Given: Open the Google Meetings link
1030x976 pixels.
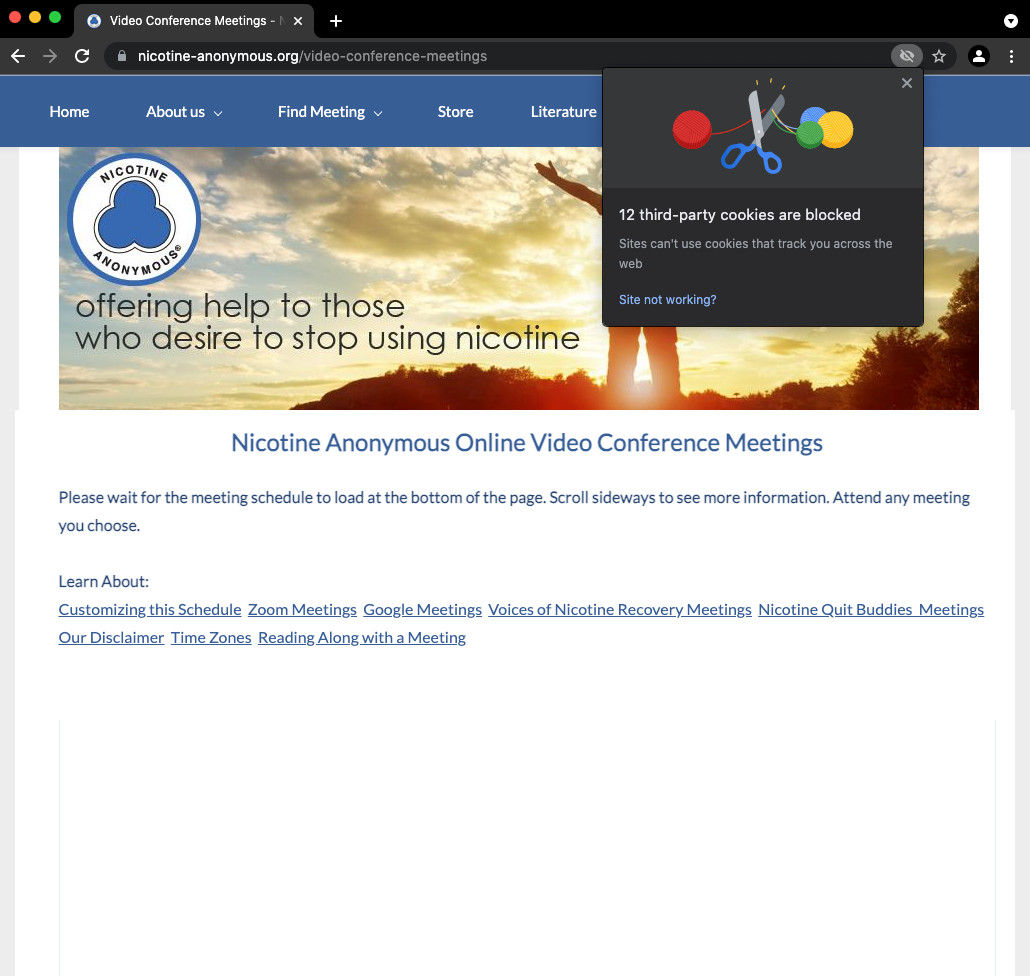Looking at the screenshot, I should pyautogui.click(x=422, y=610).
